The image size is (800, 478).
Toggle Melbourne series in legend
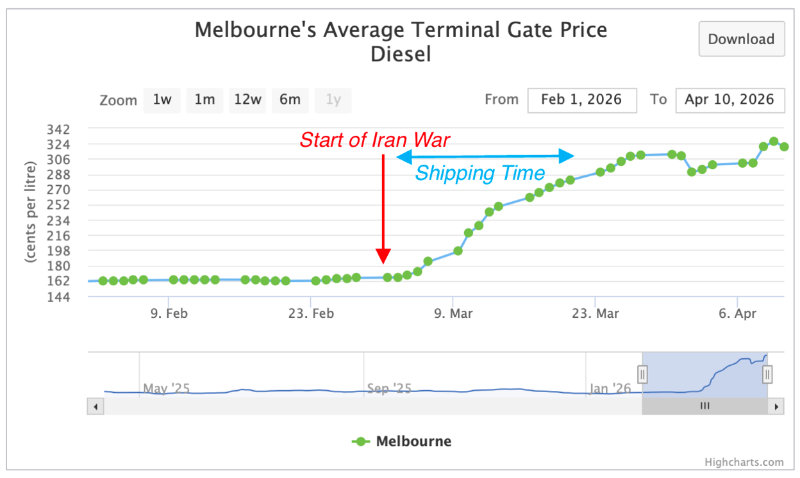401,441
